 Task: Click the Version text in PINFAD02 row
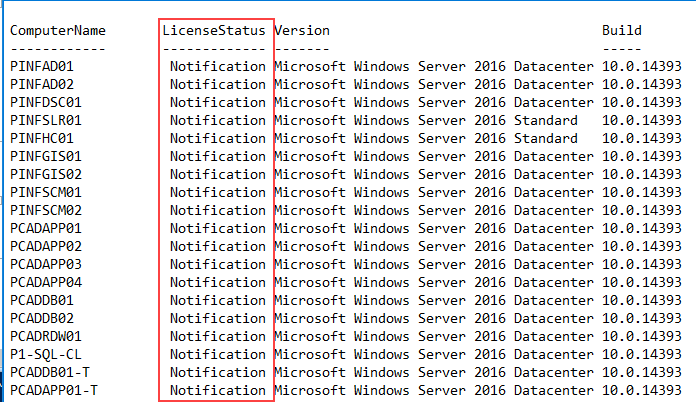tap(434, 84)
